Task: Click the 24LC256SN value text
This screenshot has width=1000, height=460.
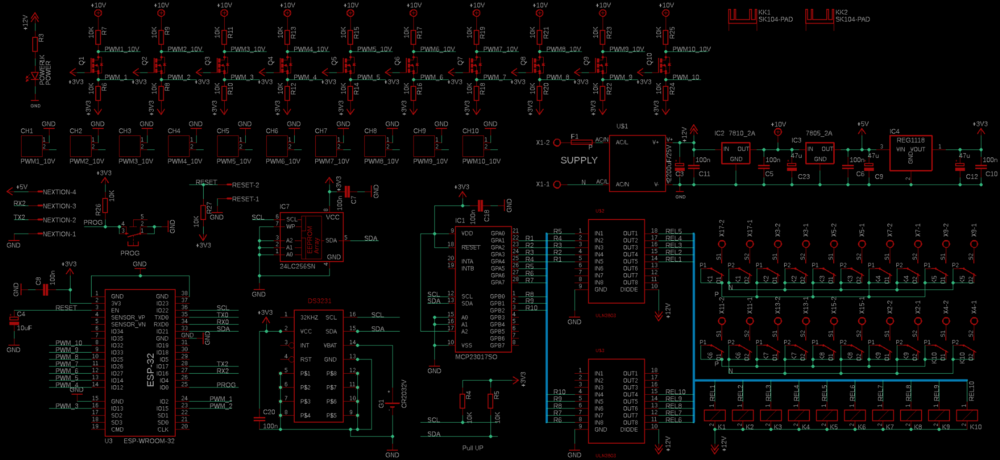Action: click(x=299, y=266)
